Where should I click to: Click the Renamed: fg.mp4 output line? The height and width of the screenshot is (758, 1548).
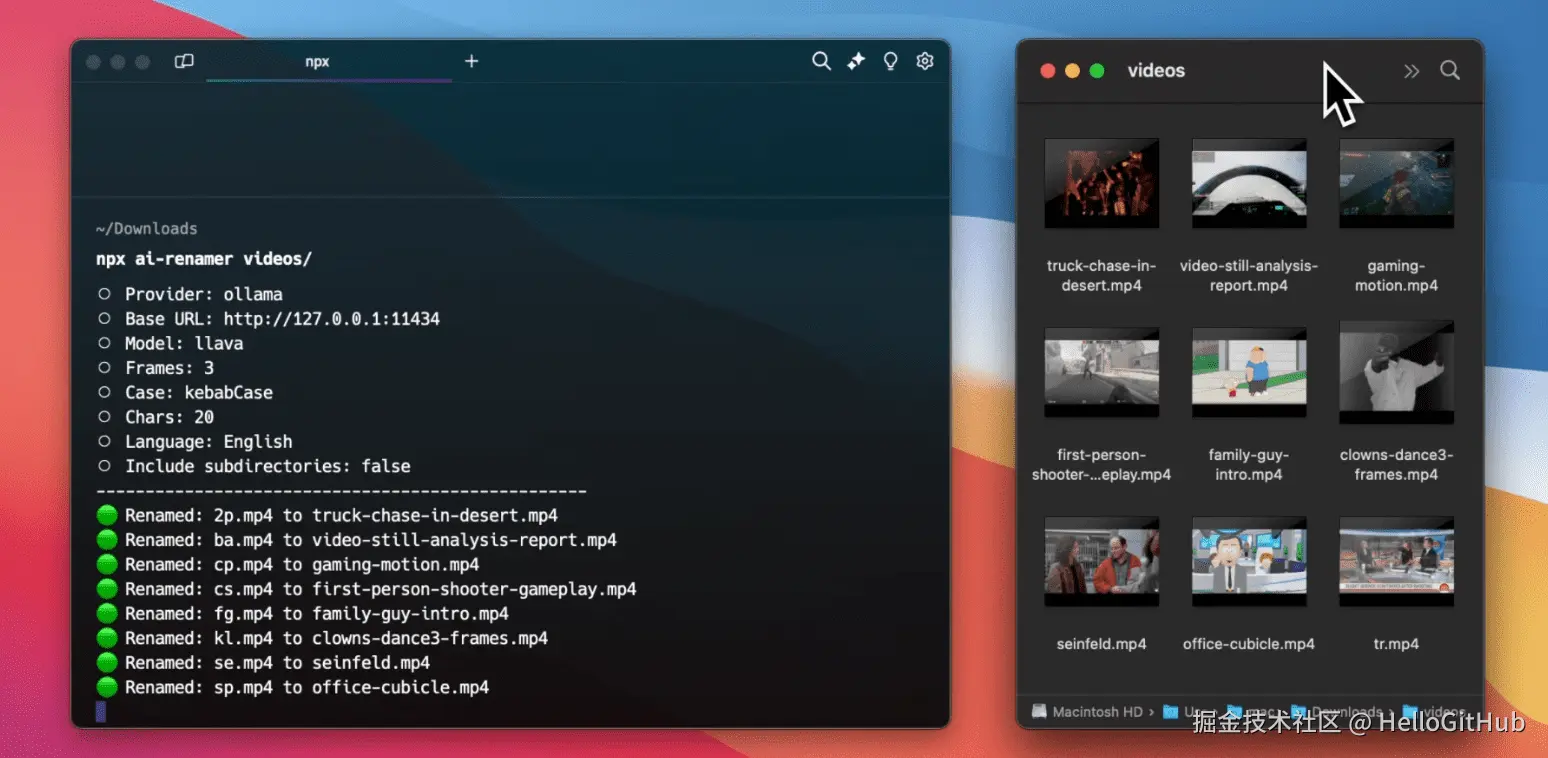(x=303, y=614)
